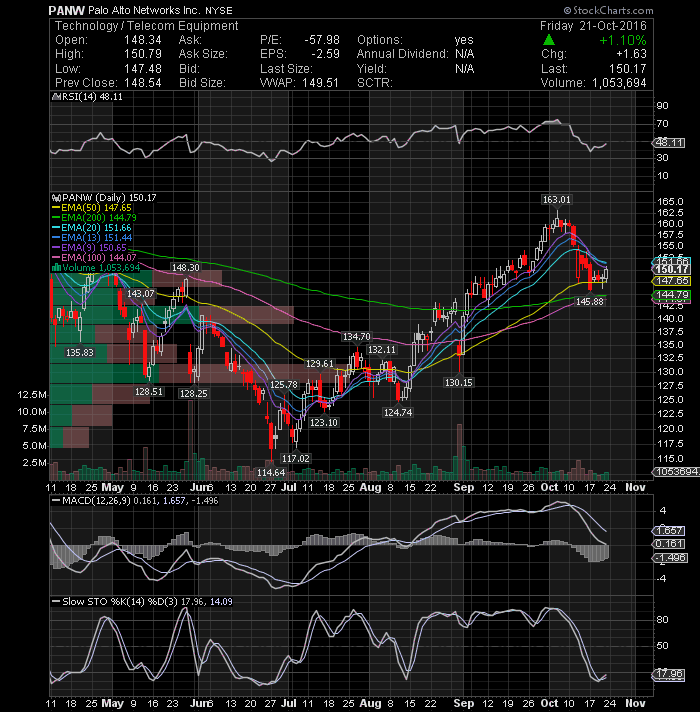This screenshot has width=700, height=712.
Task: Click the 135.83 price annotation
Action: tap(79, 352)
